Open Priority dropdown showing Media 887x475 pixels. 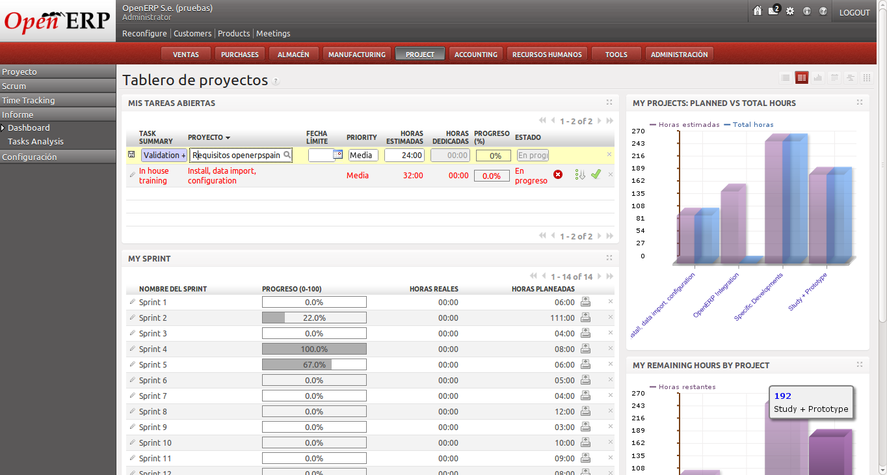click(363, 155)
